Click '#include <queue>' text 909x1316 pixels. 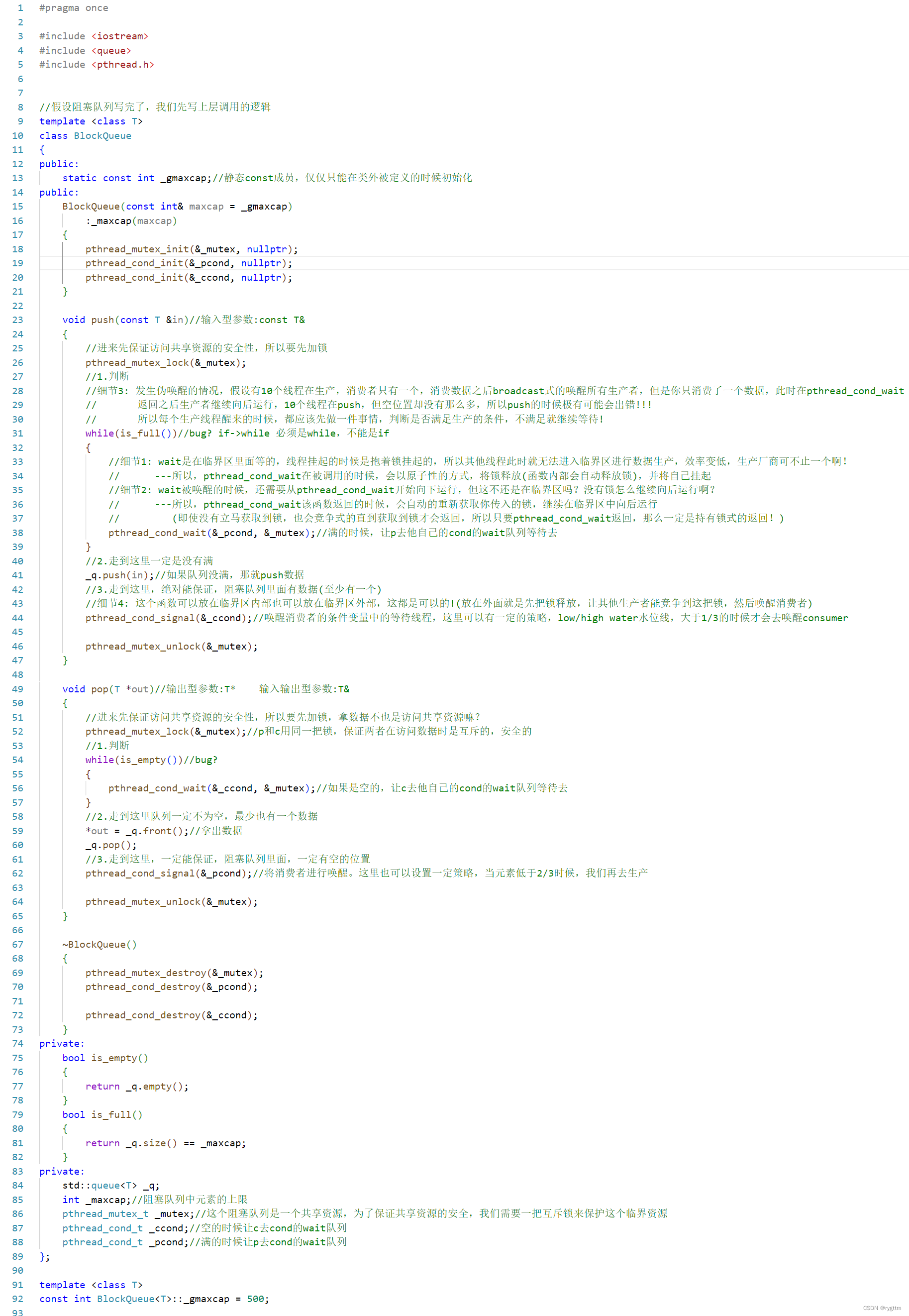[86, 51]
